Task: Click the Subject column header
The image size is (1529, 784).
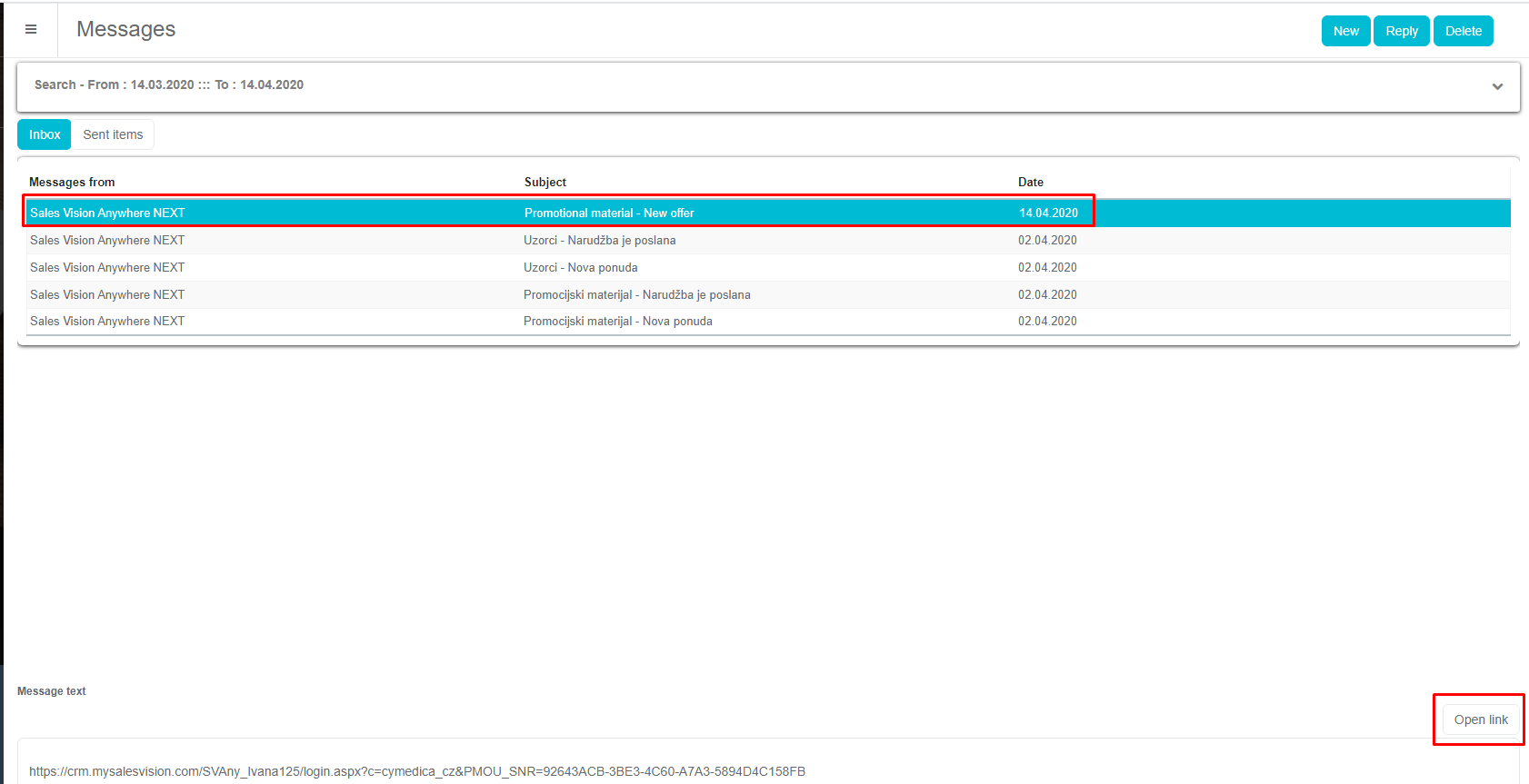Action: (545, 182)
